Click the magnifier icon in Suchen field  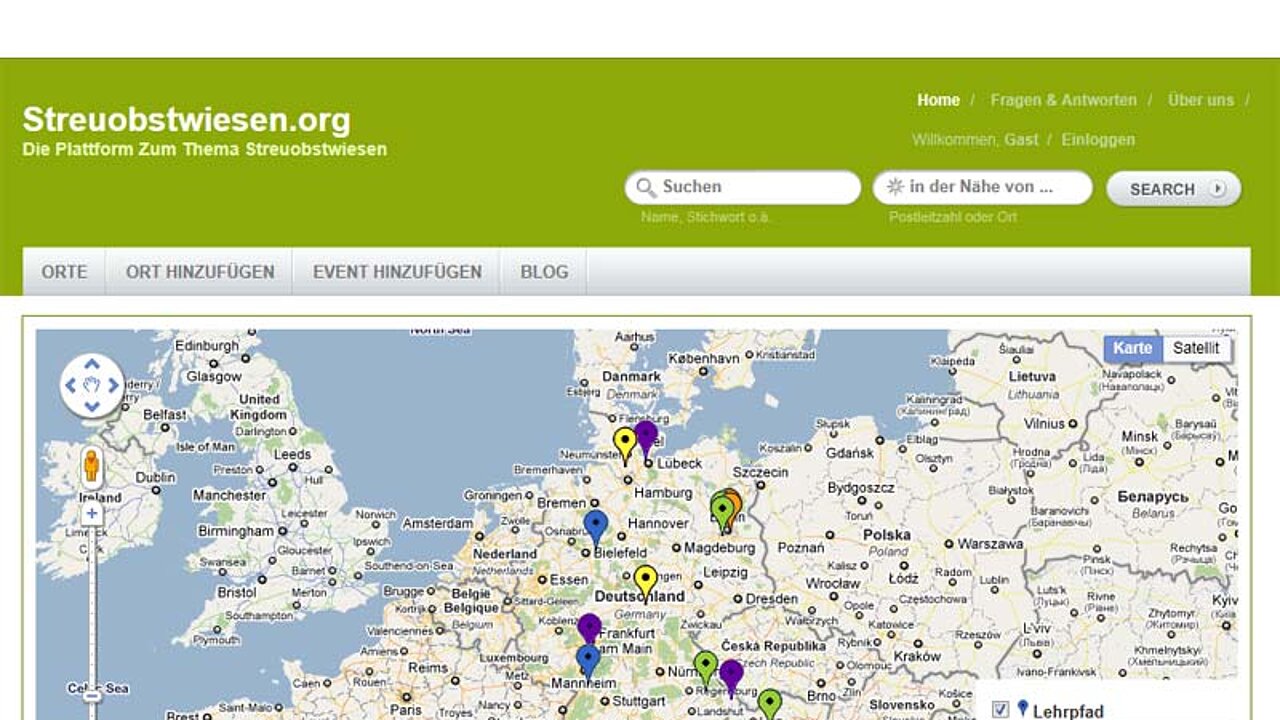coord(646,188)
